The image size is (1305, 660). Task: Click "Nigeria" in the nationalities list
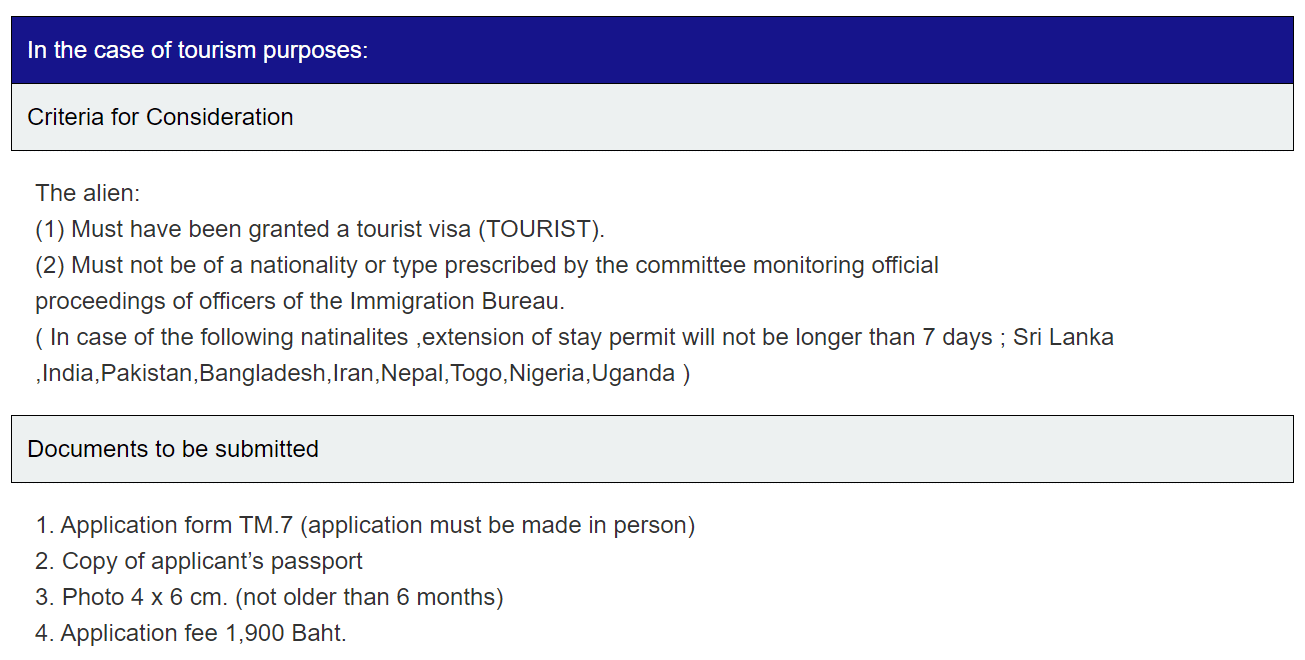point(548,373)
